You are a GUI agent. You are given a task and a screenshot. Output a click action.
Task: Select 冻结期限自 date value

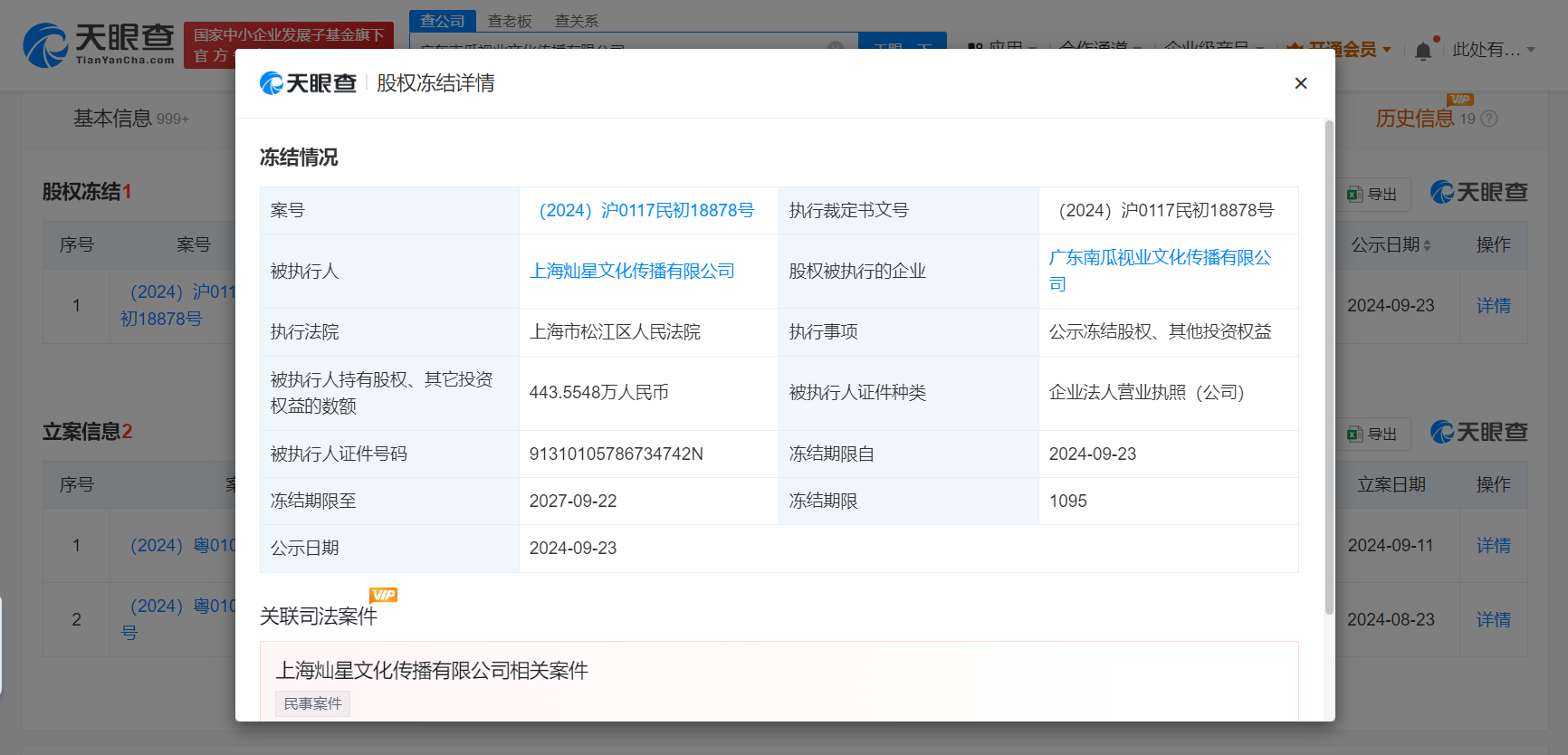point(1092,454)
